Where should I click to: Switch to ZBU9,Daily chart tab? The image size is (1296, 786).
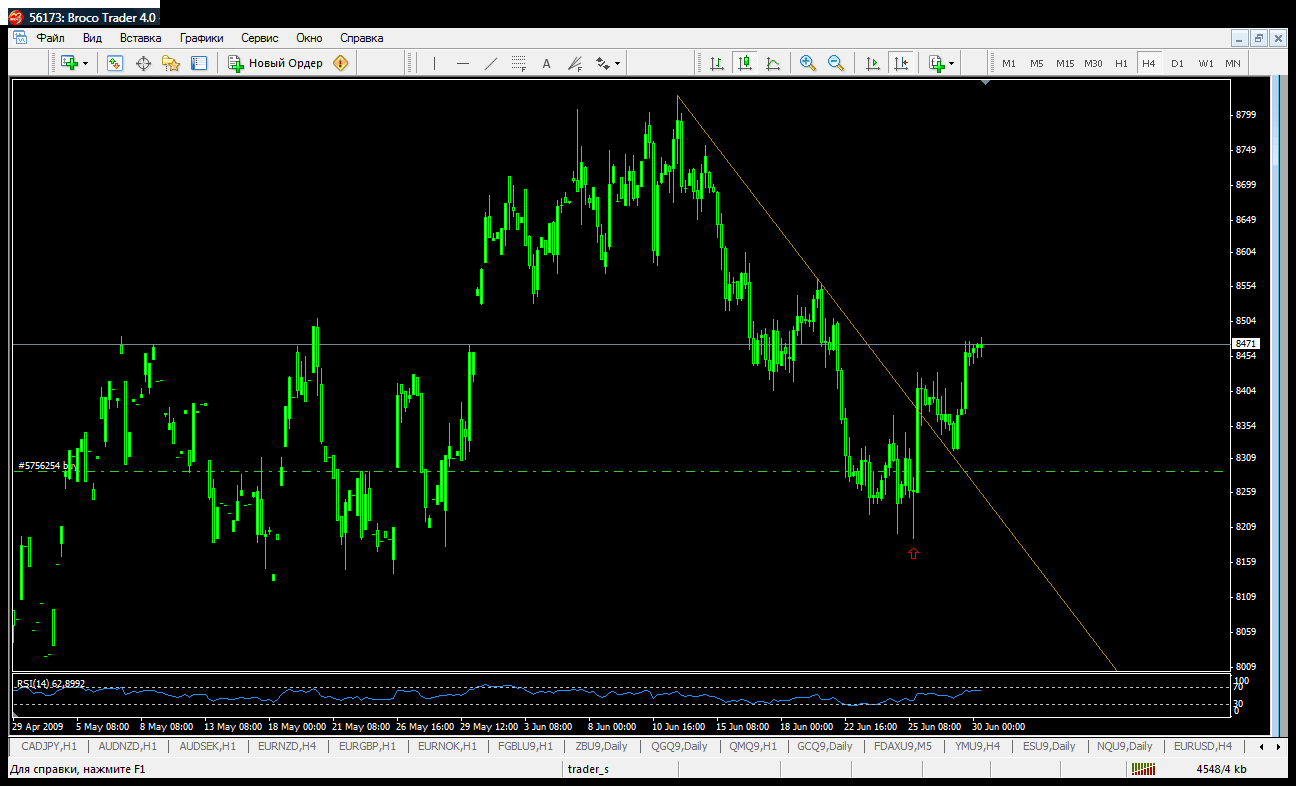(602, 746)
